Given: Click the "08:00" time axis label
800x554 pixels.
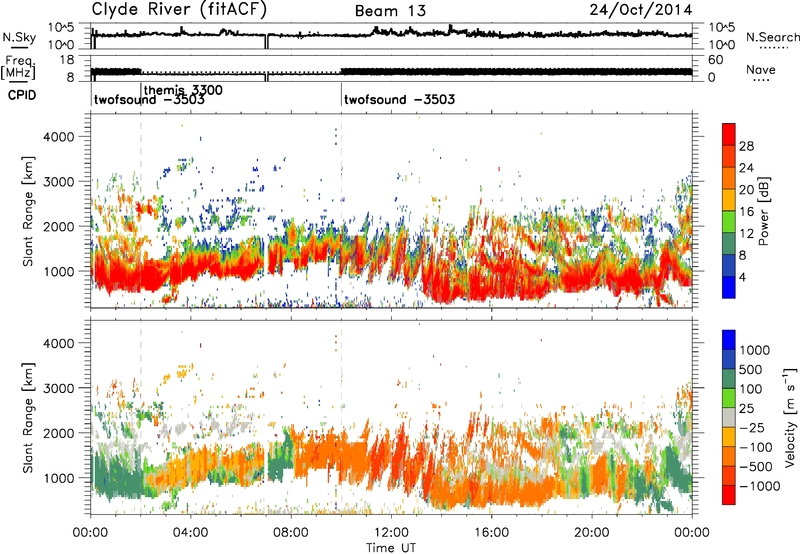Looking at the screenshot, I should click(x=291, y=533).
